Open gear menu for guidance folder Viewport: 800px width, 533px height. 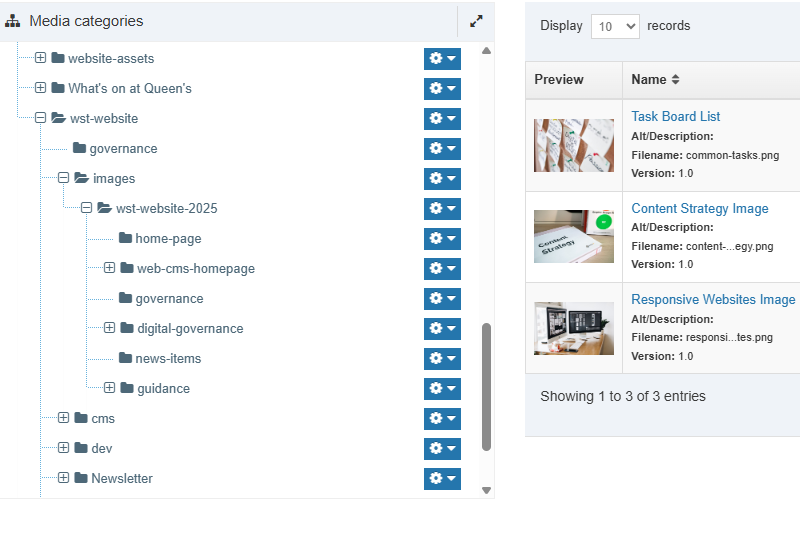point(442,389)
